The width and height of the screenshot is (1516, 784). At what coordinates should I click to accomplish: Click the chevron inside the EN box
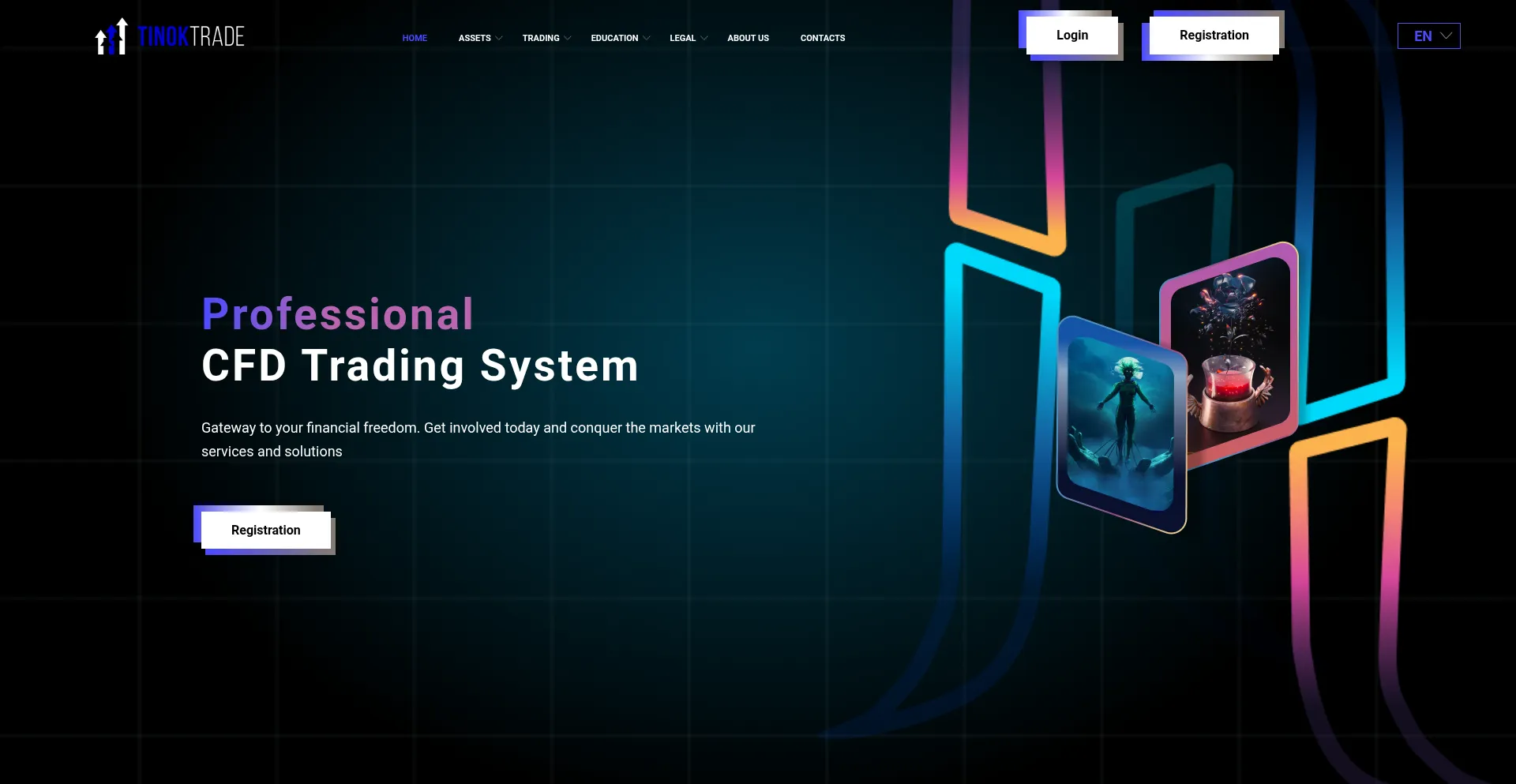point(1447,36)
